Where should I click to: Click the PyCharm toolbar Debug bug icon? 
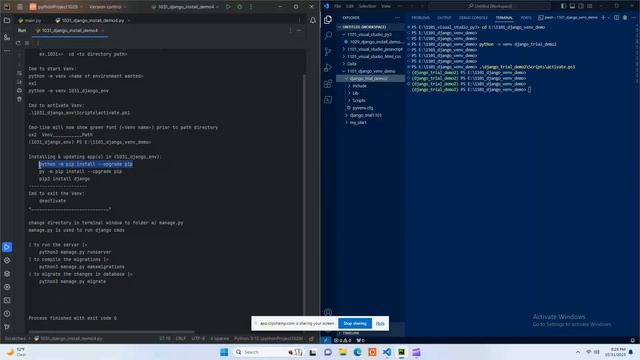(240, 7)
